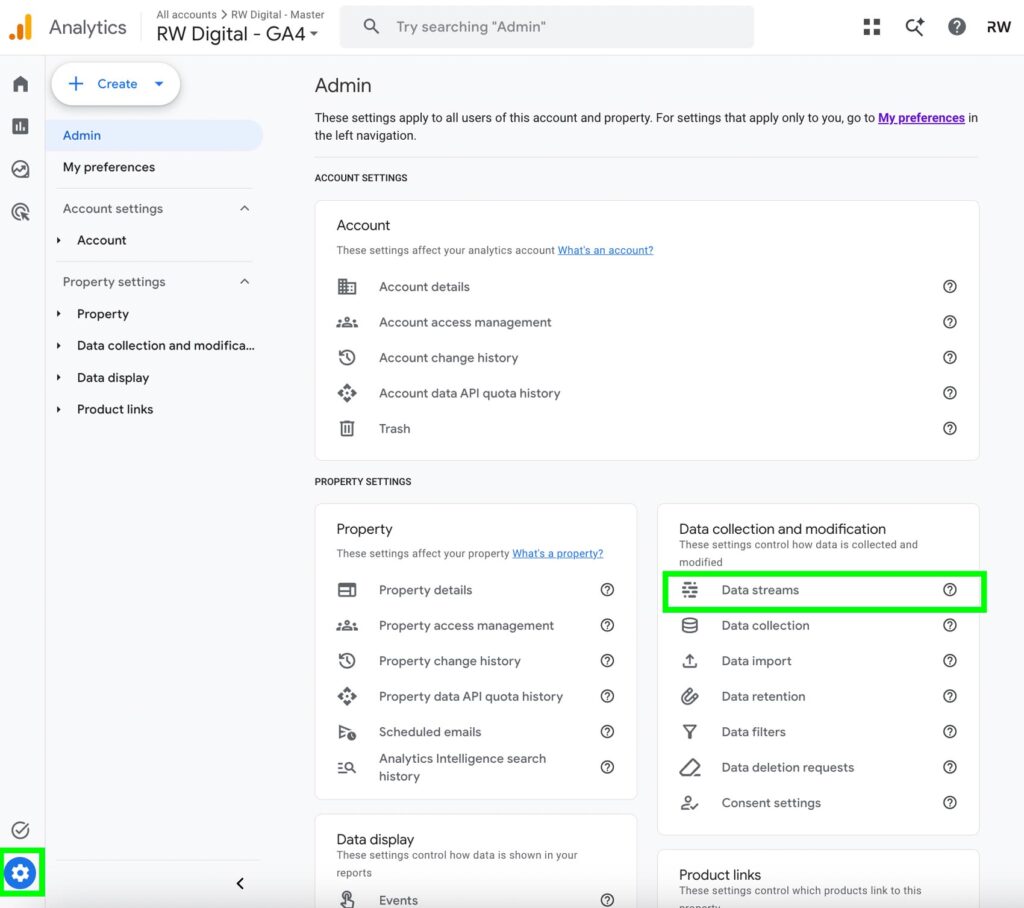Expand the Data display tree item
Image resolution: width=1024 pixels, height=908 pixels.
[x=59, y=378]
